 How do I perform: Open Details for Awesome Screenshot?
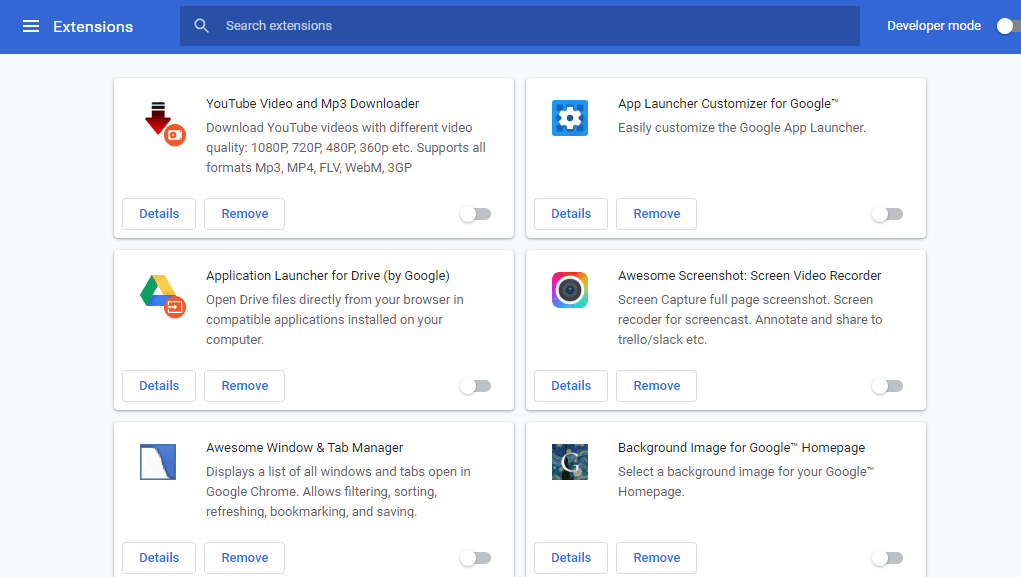tap(571, 386)
